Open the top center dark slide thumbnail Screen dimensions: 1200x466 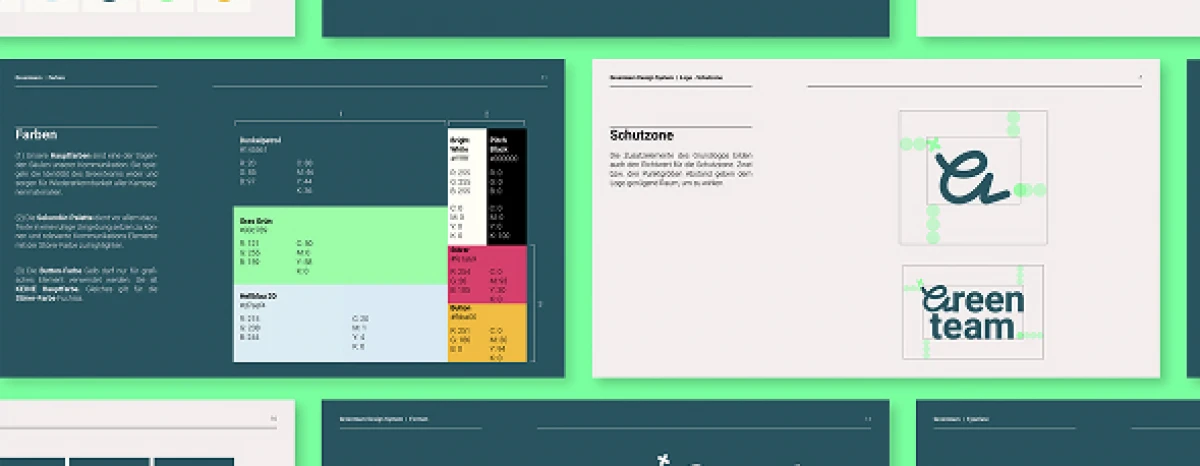[x=605, y=17]
